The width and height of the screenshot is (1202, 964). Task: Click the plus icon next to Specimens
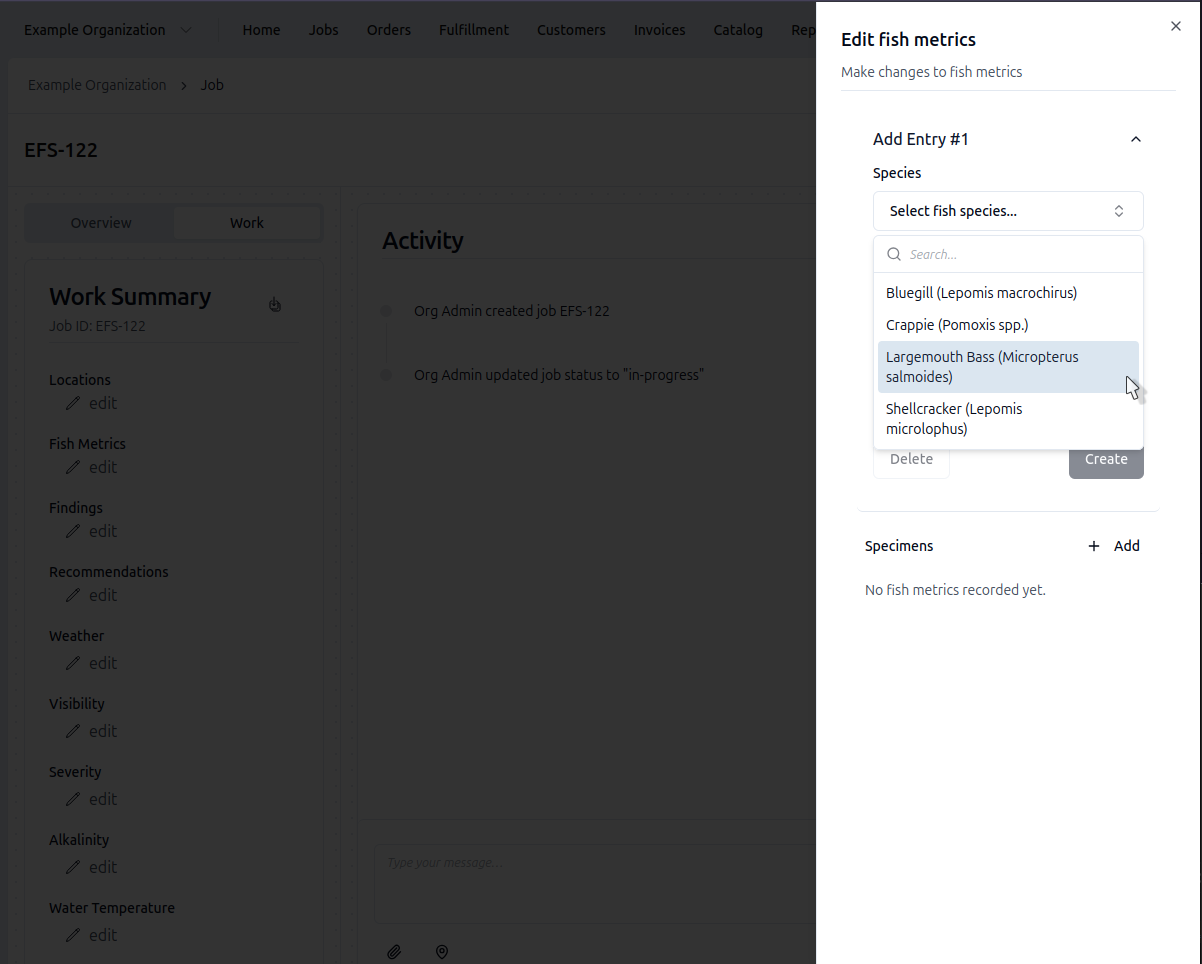pos(1094,546)
